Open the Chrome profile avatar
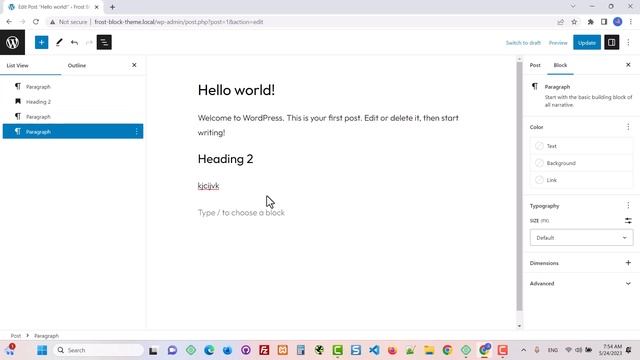 pyautogui.click(x=618, y=22)
